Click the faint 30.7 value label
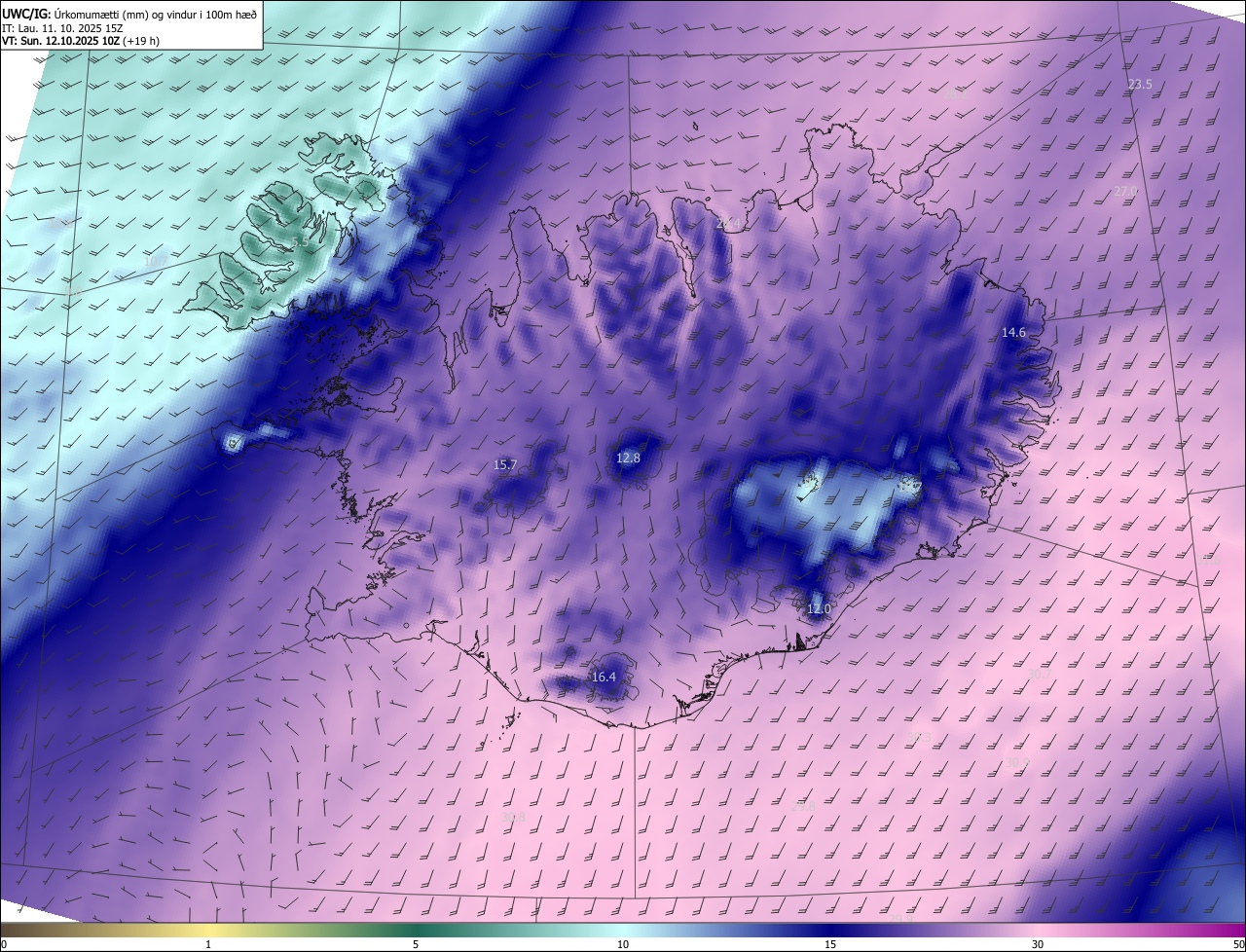 click(x=1040, y=674)
